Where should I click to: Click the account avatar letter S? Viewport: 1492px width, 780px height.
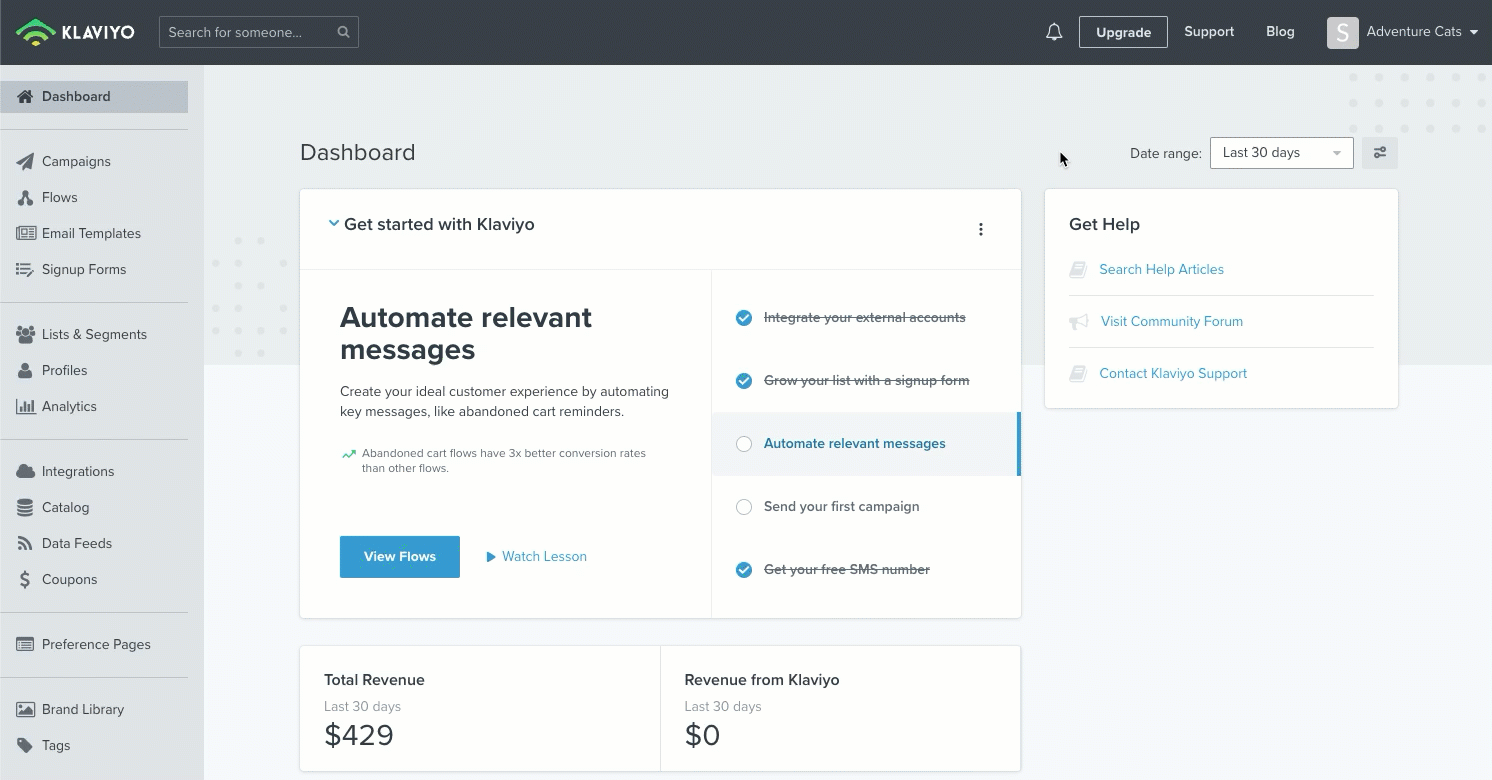tap(1343, 32)
